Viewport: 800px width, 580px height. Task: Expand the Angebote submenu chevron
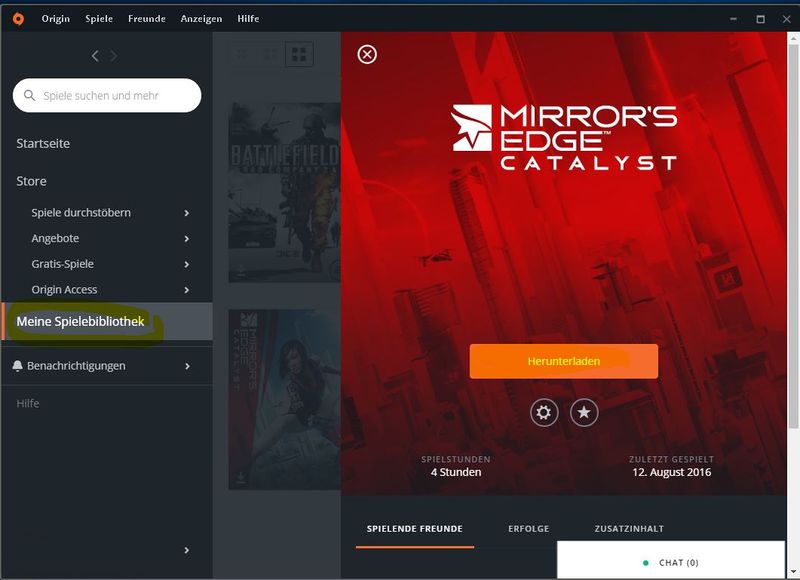point(187,239)
